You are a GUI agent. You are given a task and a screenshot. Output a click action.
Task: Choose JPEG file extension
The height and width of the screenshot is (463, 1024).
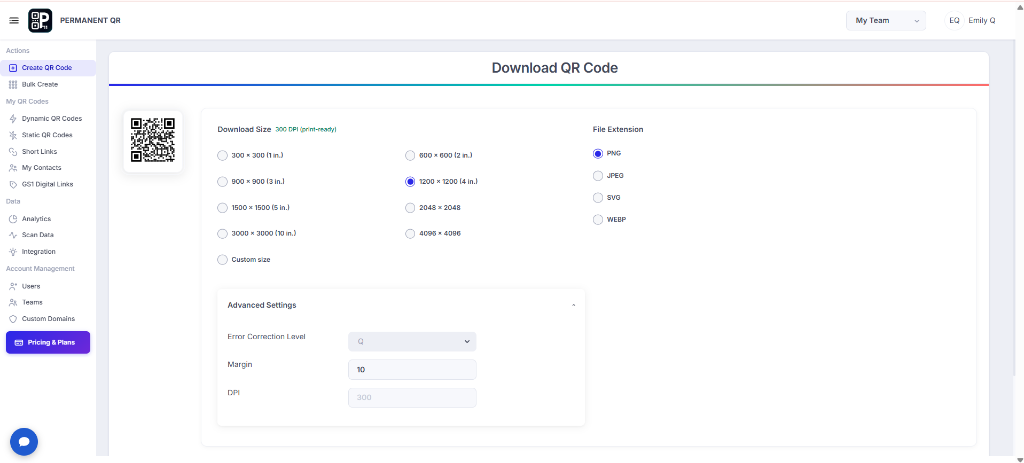598,176
